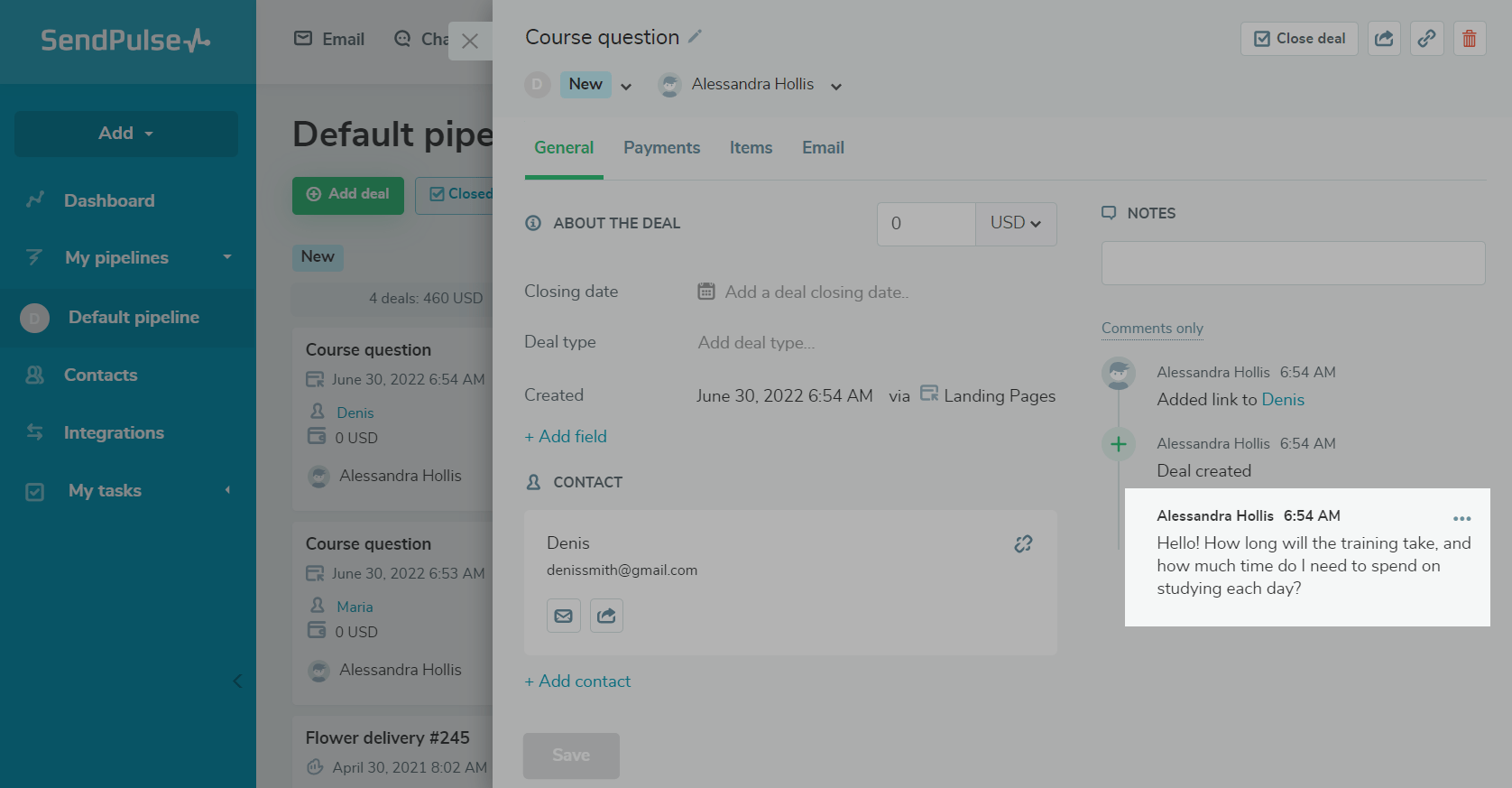Open the USD currency dropdown
Viewport: 1512px width, 788px height.
(x=1016, y=223)
